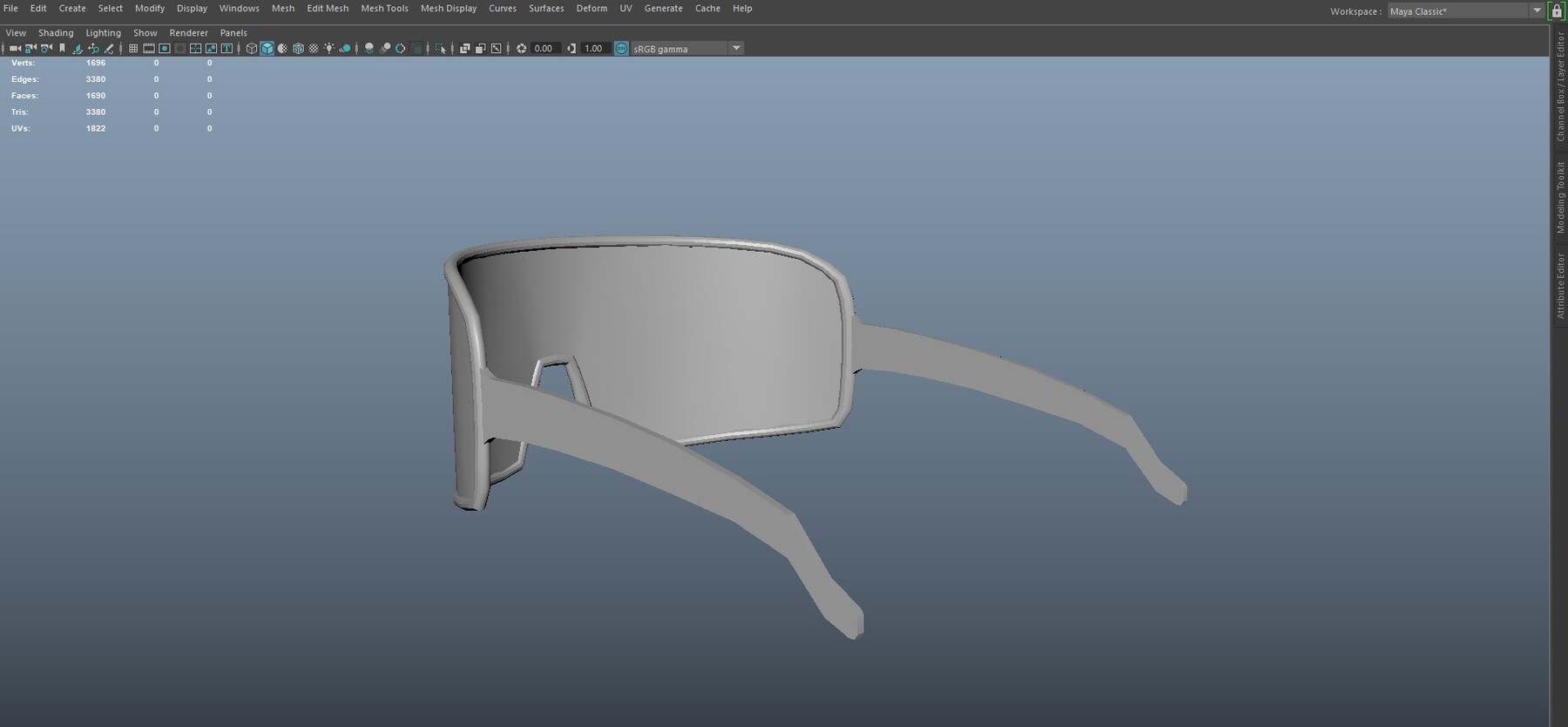
Task: Open the Deform menu
Action: click(591, 8)
